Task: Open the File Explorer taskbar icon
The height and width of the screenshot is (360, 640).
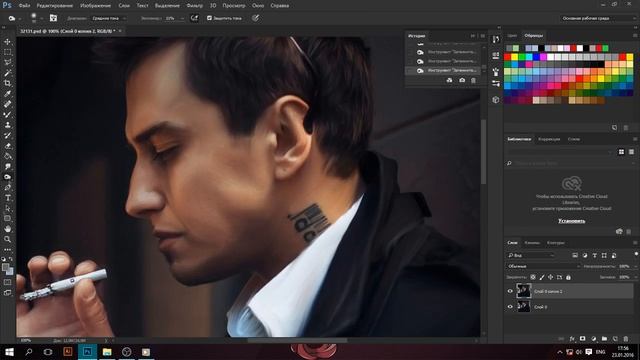Action: 107,352
